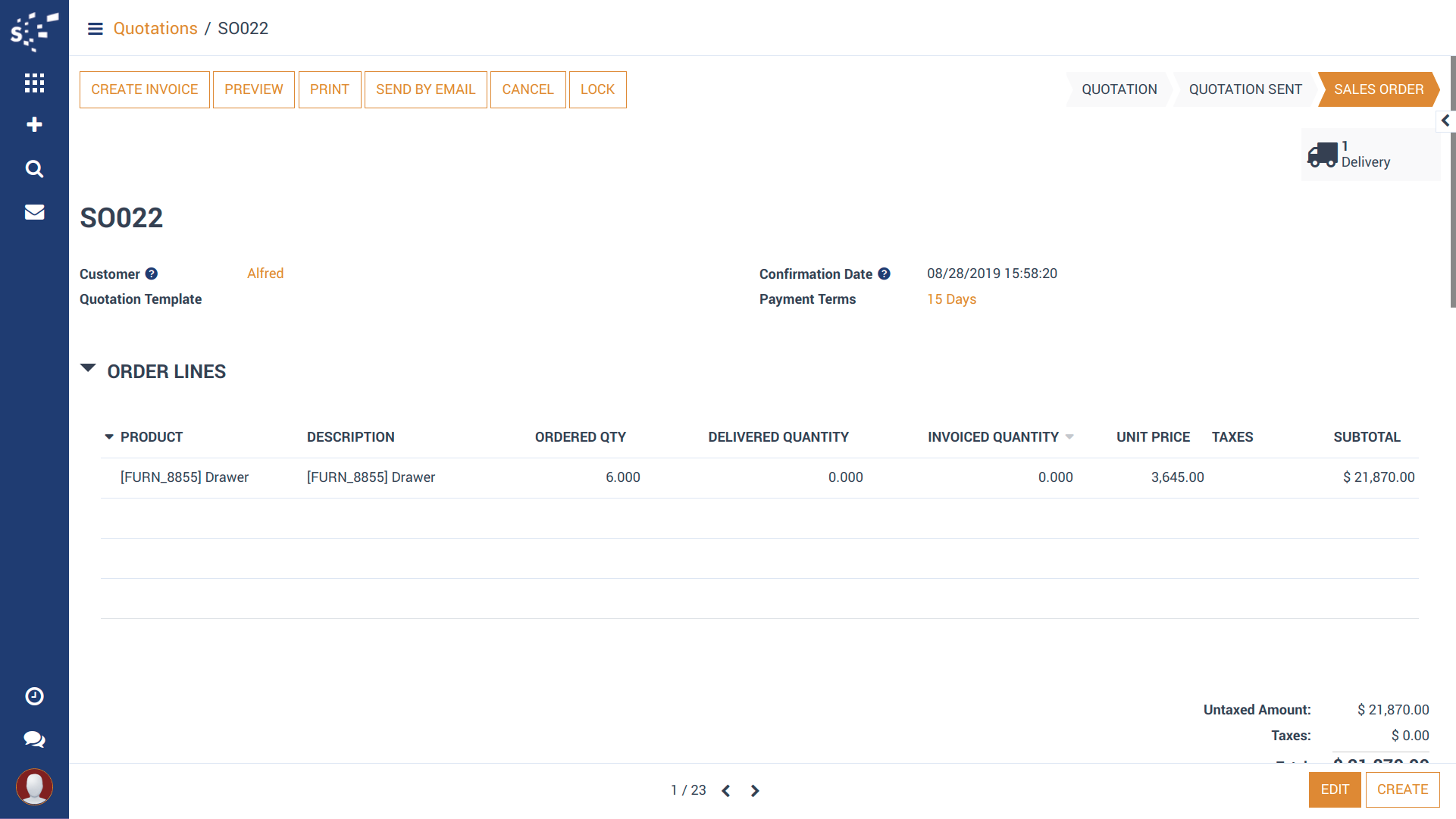Collapse right side panel chevron
Viewport: 1456px width, 819px height.
(x=1445, y=120)
